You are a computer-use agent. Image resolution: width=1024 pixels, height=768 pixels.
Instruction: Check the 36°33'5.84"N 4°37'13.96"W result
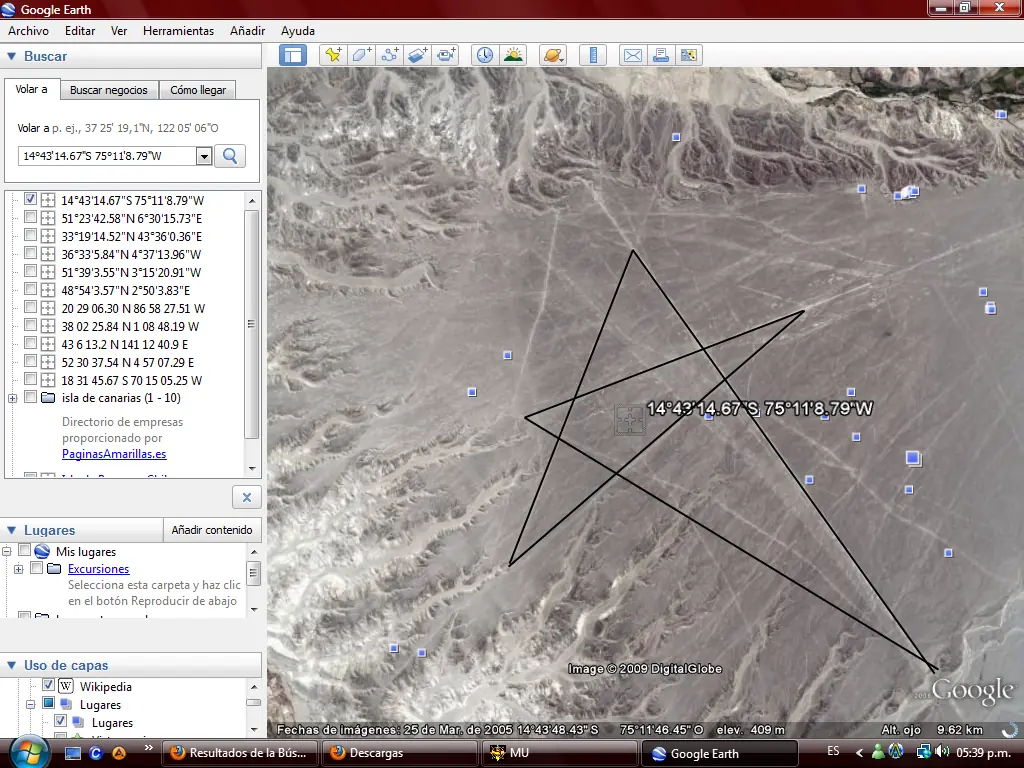(30, 253)
